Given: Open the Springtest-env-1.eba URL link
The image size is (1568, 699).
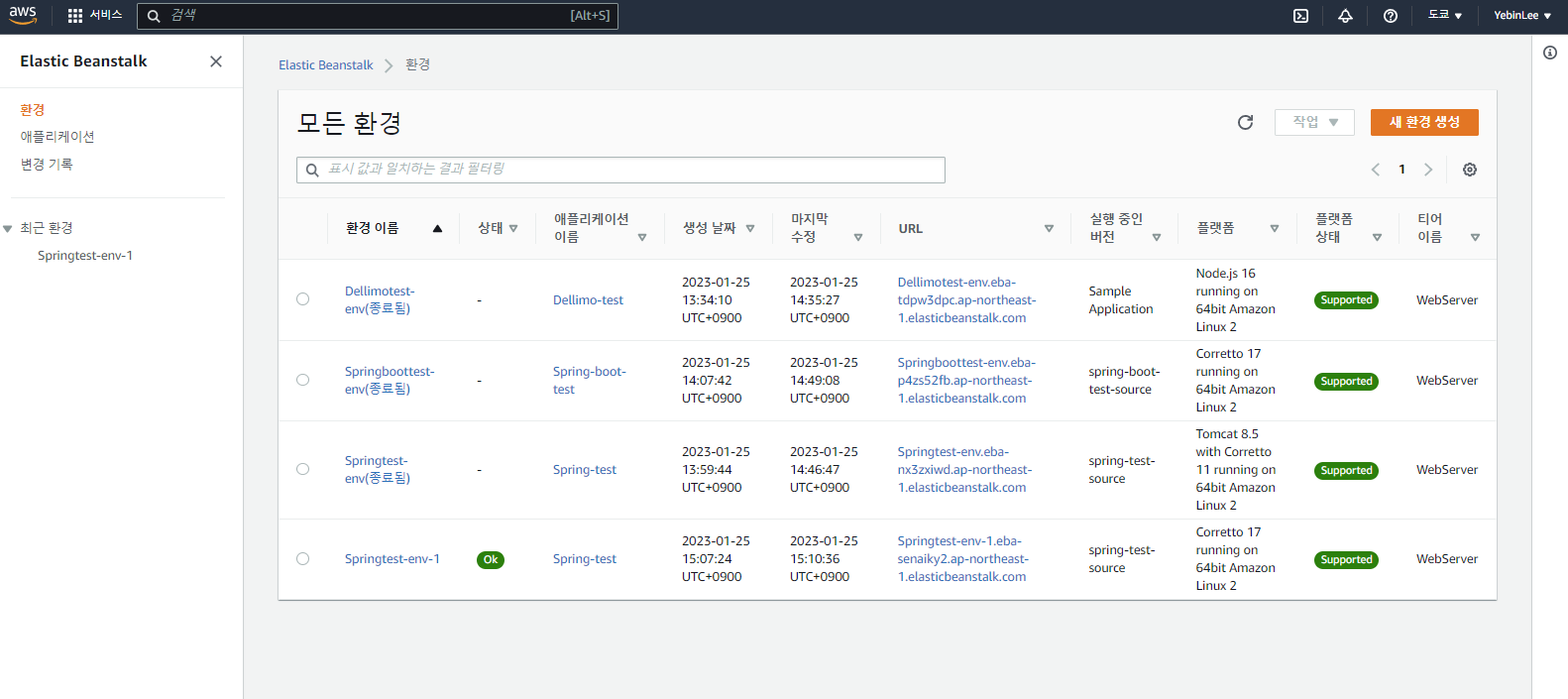Looking at the screenshot, I should [962, 559].
